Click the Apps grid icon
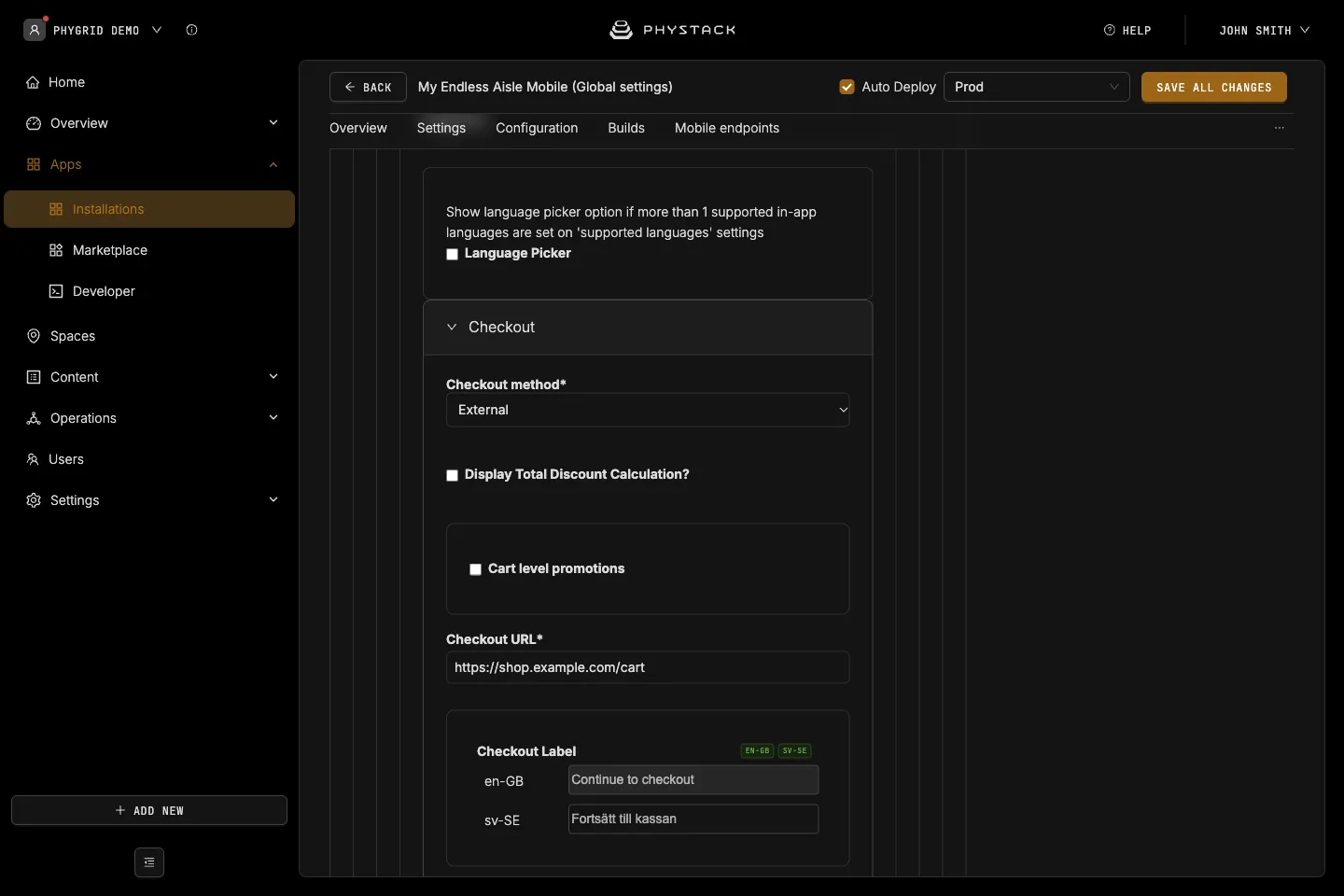The image size is (1344, 896). [34, 164]
